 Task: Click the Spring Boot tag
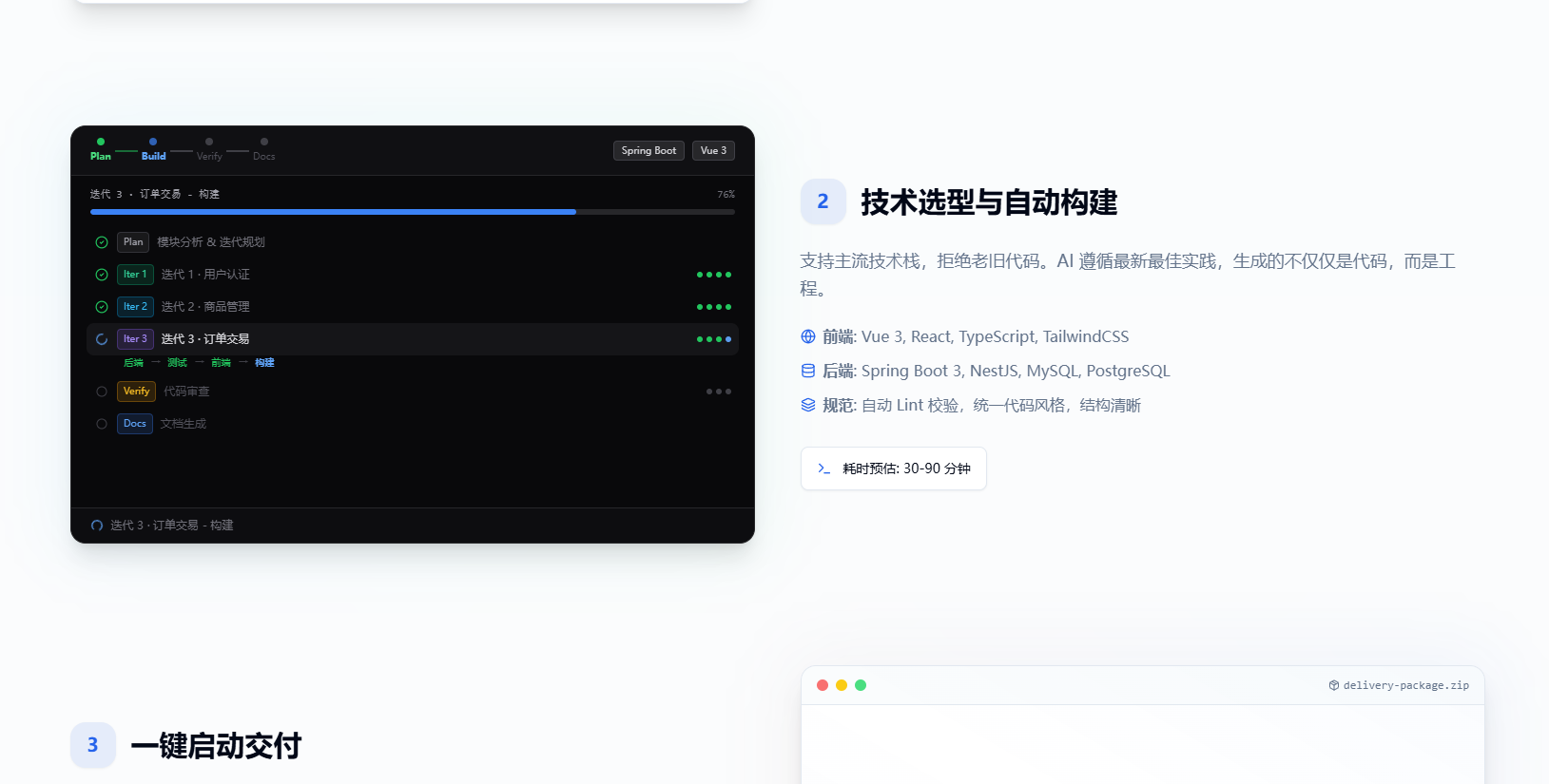pyautogui.click(x=649, y=150)
